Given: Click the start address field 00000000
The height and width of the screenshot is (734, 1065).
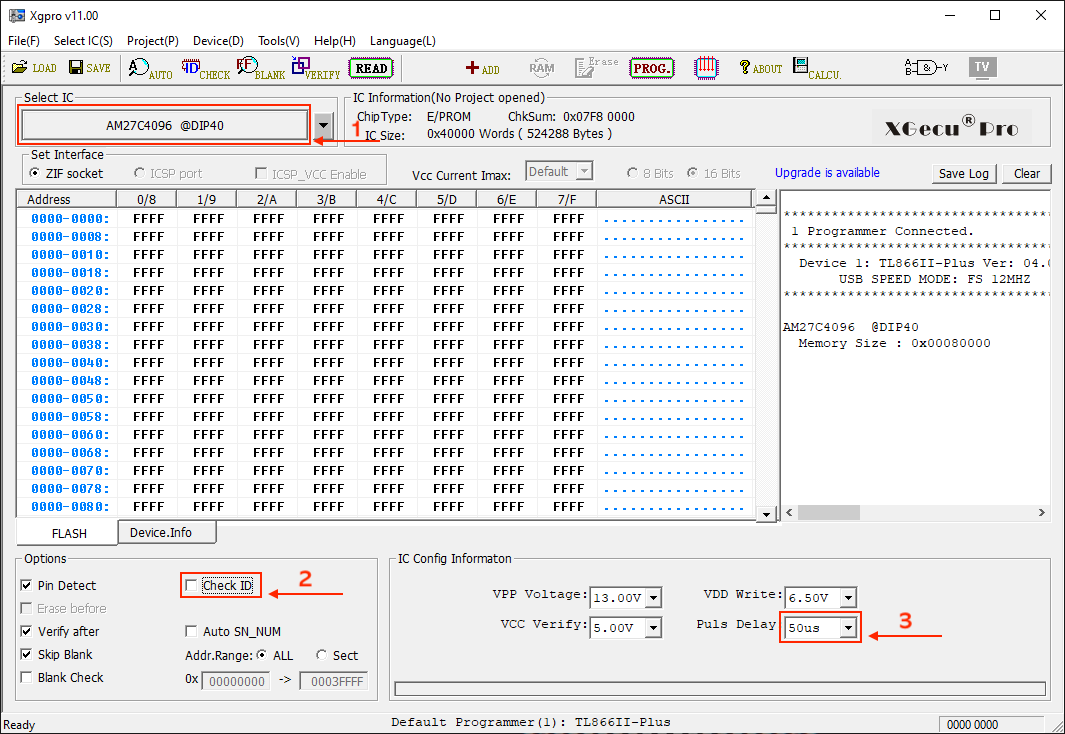Looking at the screenshot, I should 236,681.
